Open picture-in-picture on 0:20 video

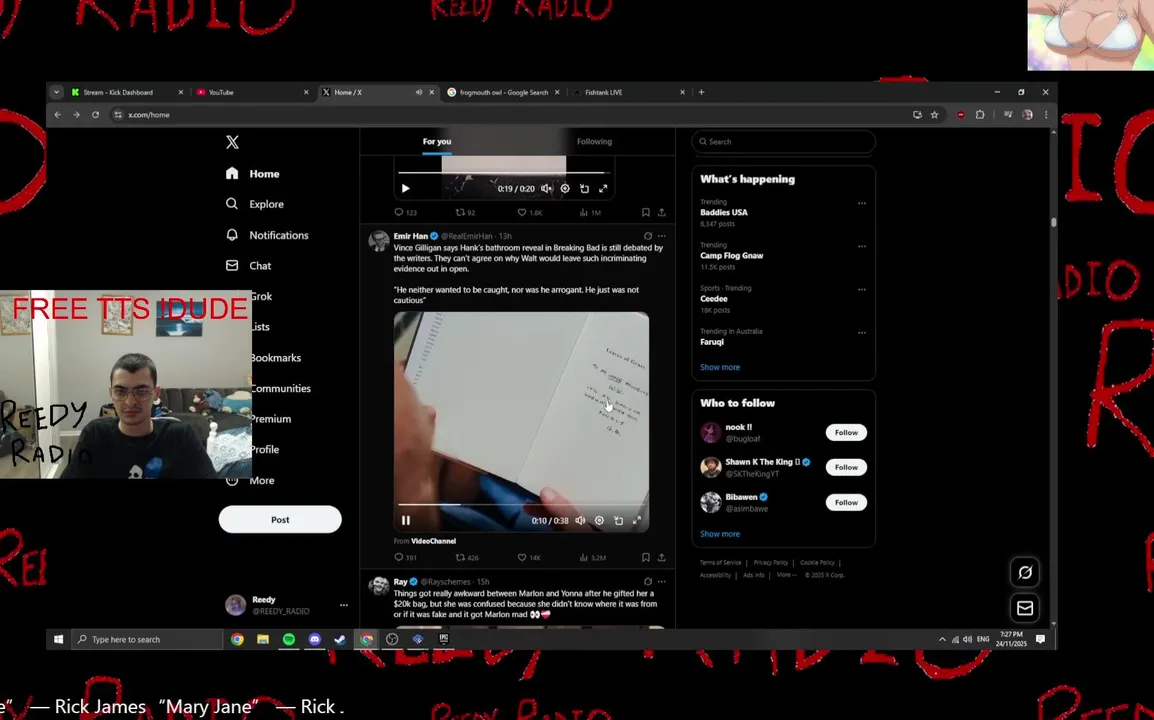click(x=584, y=188)
